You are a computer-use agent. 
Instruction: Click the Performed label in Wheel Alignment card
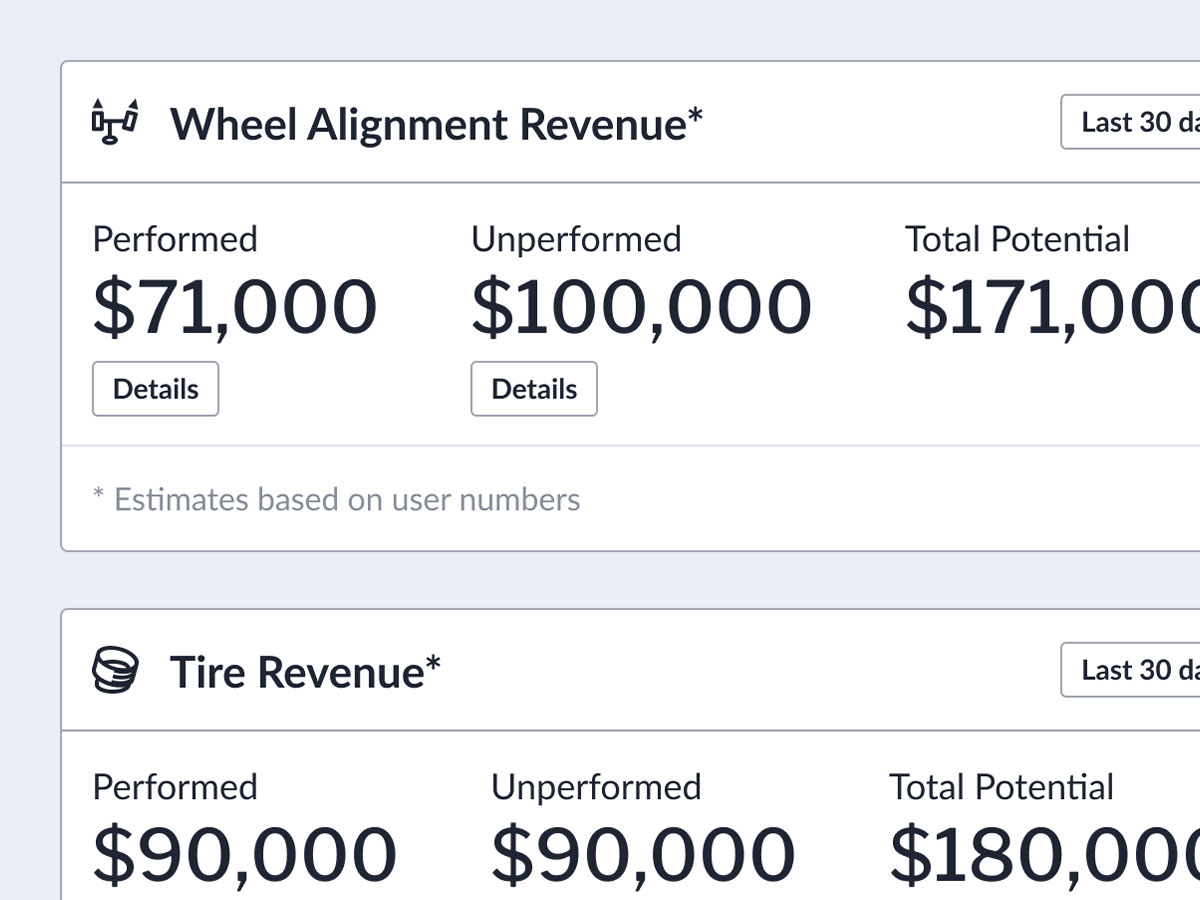pyautogui.click(x=175, y=239)
